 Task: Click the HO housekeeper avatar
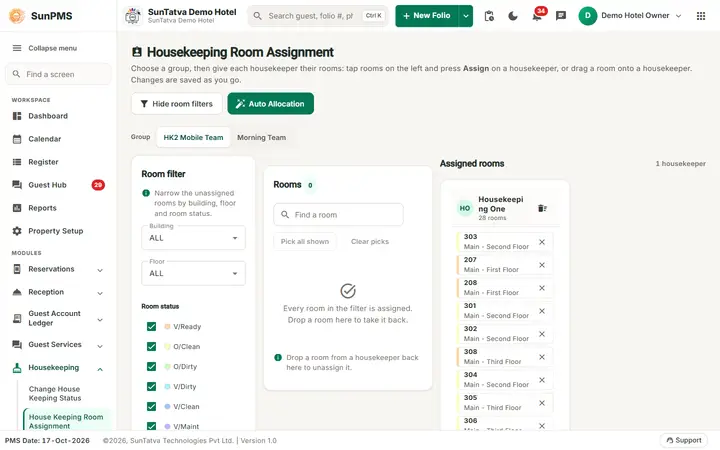[x=465, y=208]
